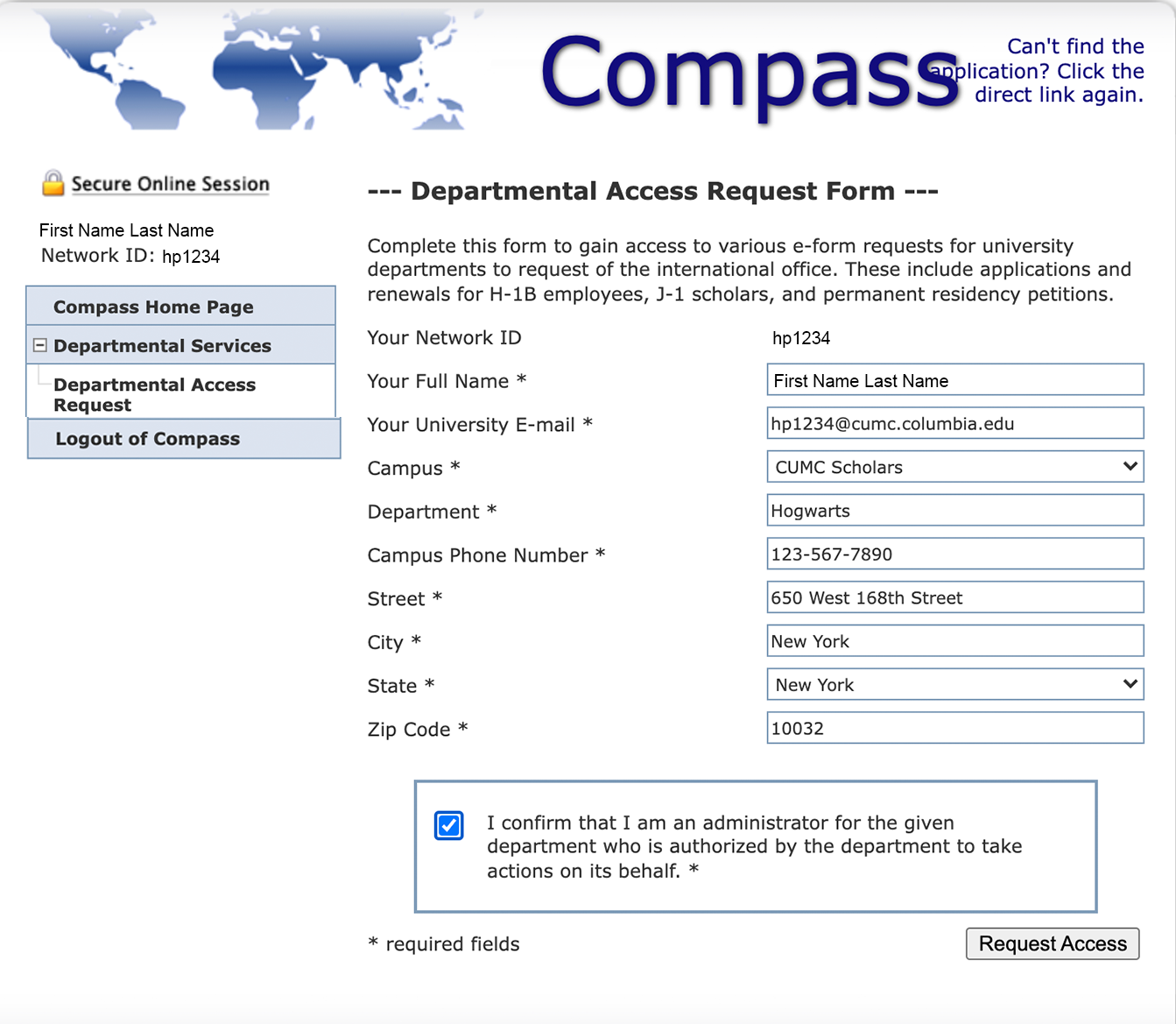
Task: Click the Campus Phone Number field
Action: [955, 554]
